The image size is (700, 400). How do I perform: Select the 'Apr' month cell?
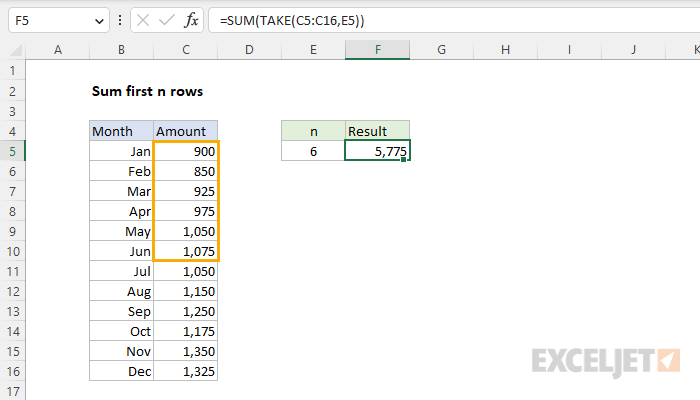click(x=121, y=211)
